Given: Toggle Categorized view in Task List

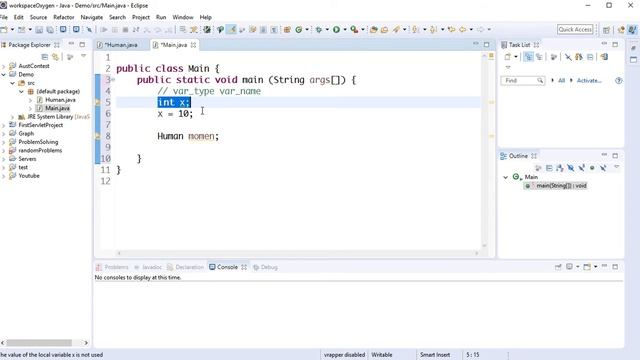Looking at the screenshot, I should pyautogui.click(x=528, y=57).
